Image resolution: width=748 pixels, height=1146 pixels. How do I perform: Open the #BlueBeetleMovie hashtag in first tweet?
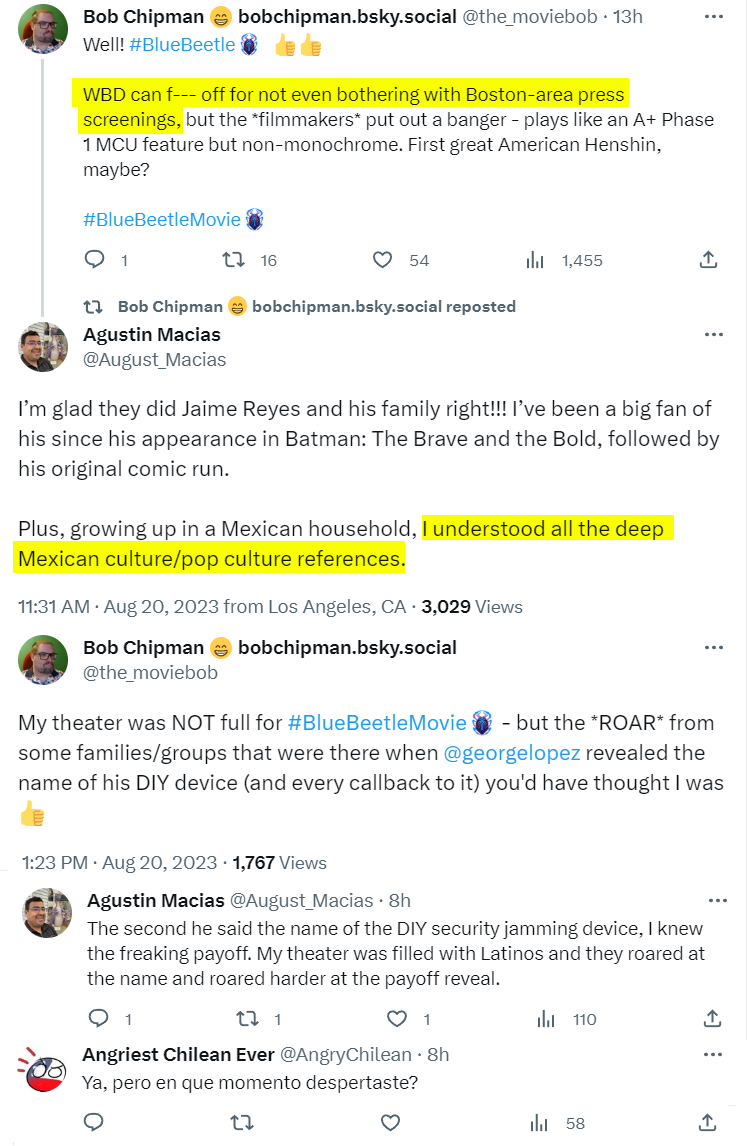point(162,219)
